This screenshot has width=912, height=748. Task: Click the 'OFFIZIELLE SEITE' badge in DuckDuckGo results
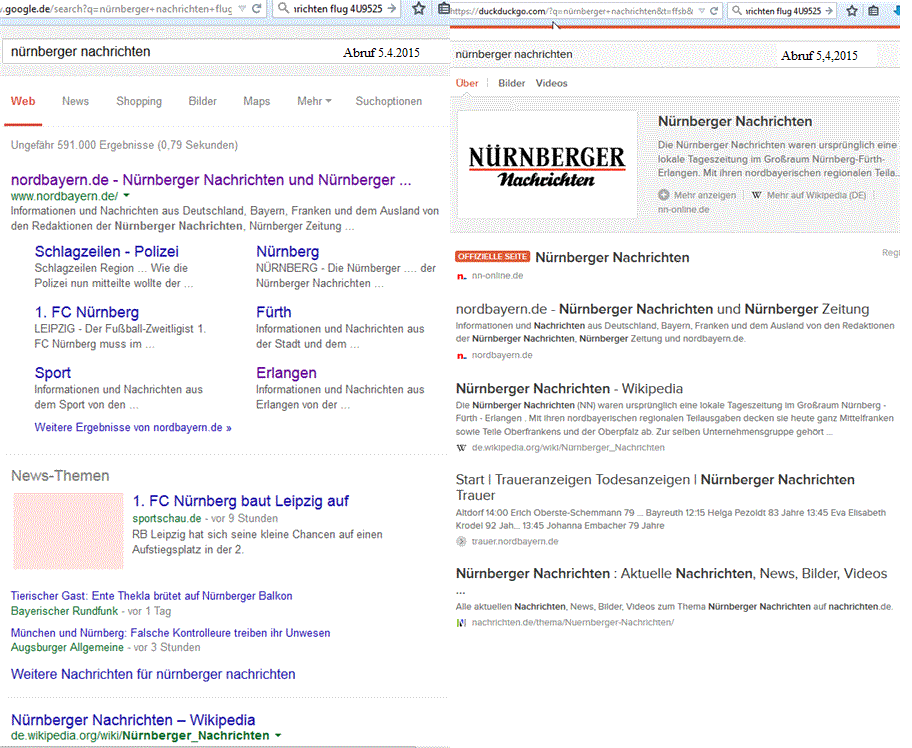[493, 257]
